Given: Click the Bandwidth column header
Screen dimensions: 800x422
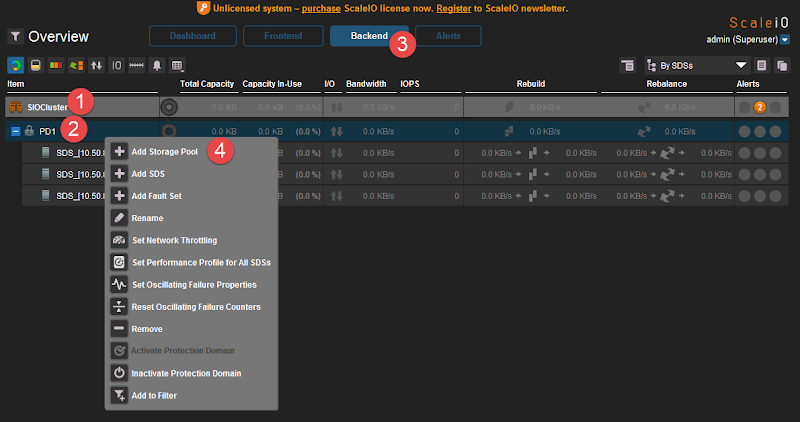Looking at the screenshot, I should [x=366, y=84].
